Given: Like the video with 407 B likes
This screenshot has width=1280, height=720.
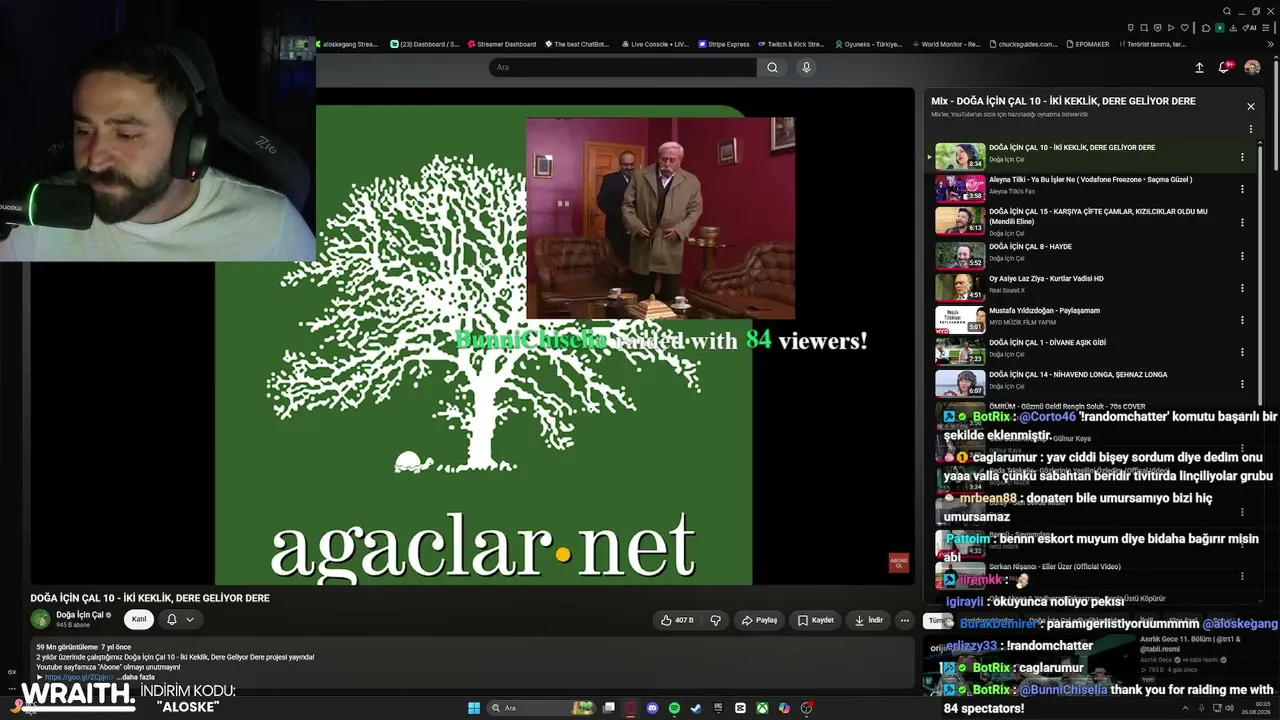Looking at the screenshot, I should [x=677, y=620].
